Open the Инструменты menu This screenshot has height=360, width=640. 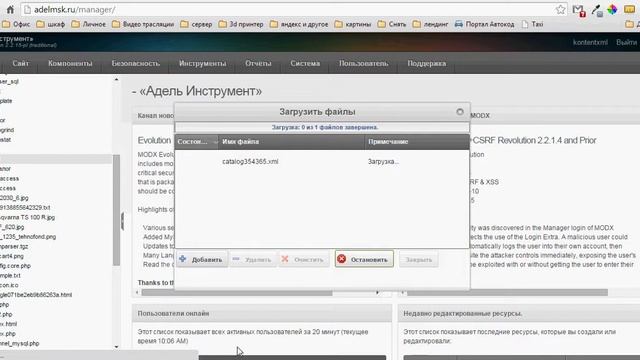(202, 63)
